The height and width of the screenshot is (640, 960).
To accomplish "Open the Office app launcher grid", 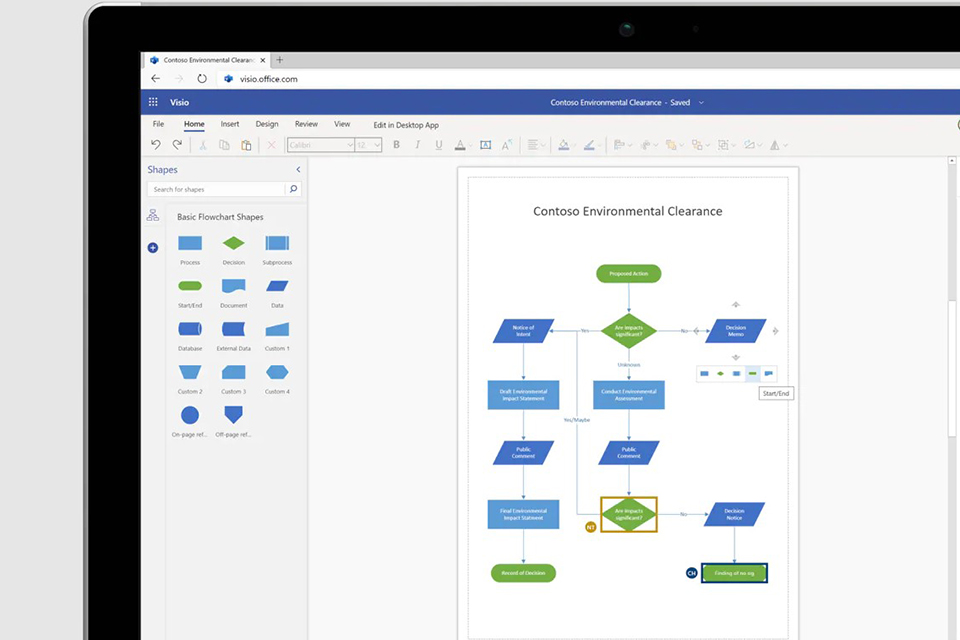I will (153, 102).
